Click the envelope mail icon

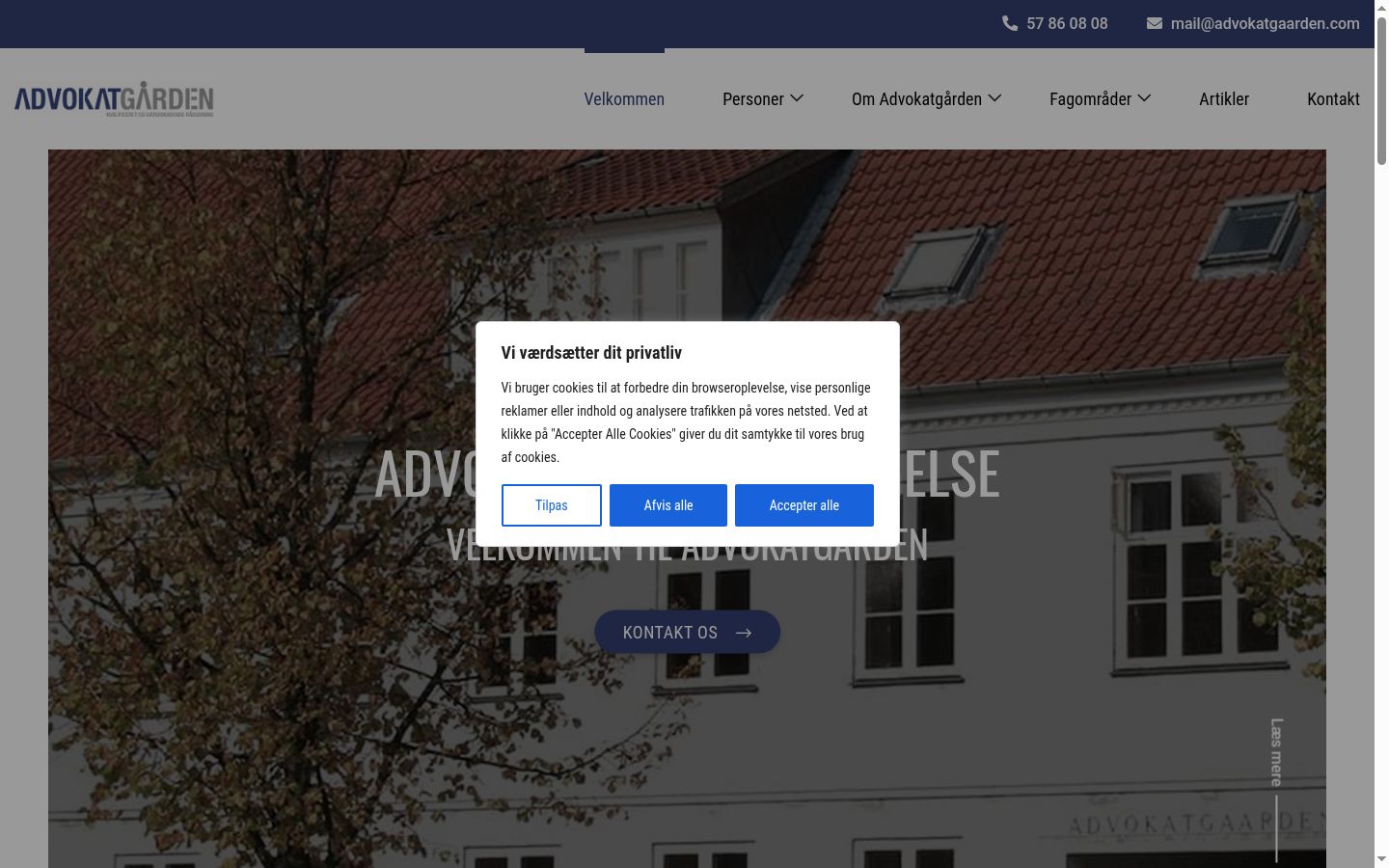coord(1155,23)
